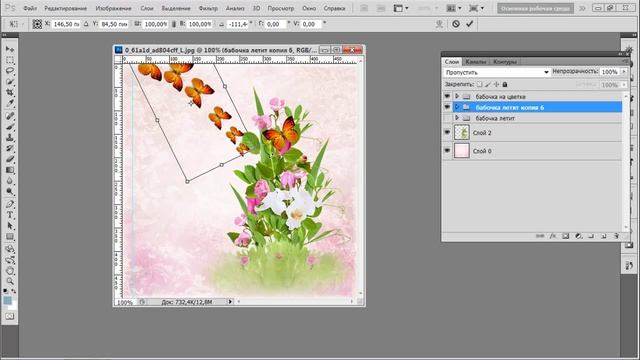Select the Hand tool
This screenshot has width=640, height=360.
tap(10, 270)
